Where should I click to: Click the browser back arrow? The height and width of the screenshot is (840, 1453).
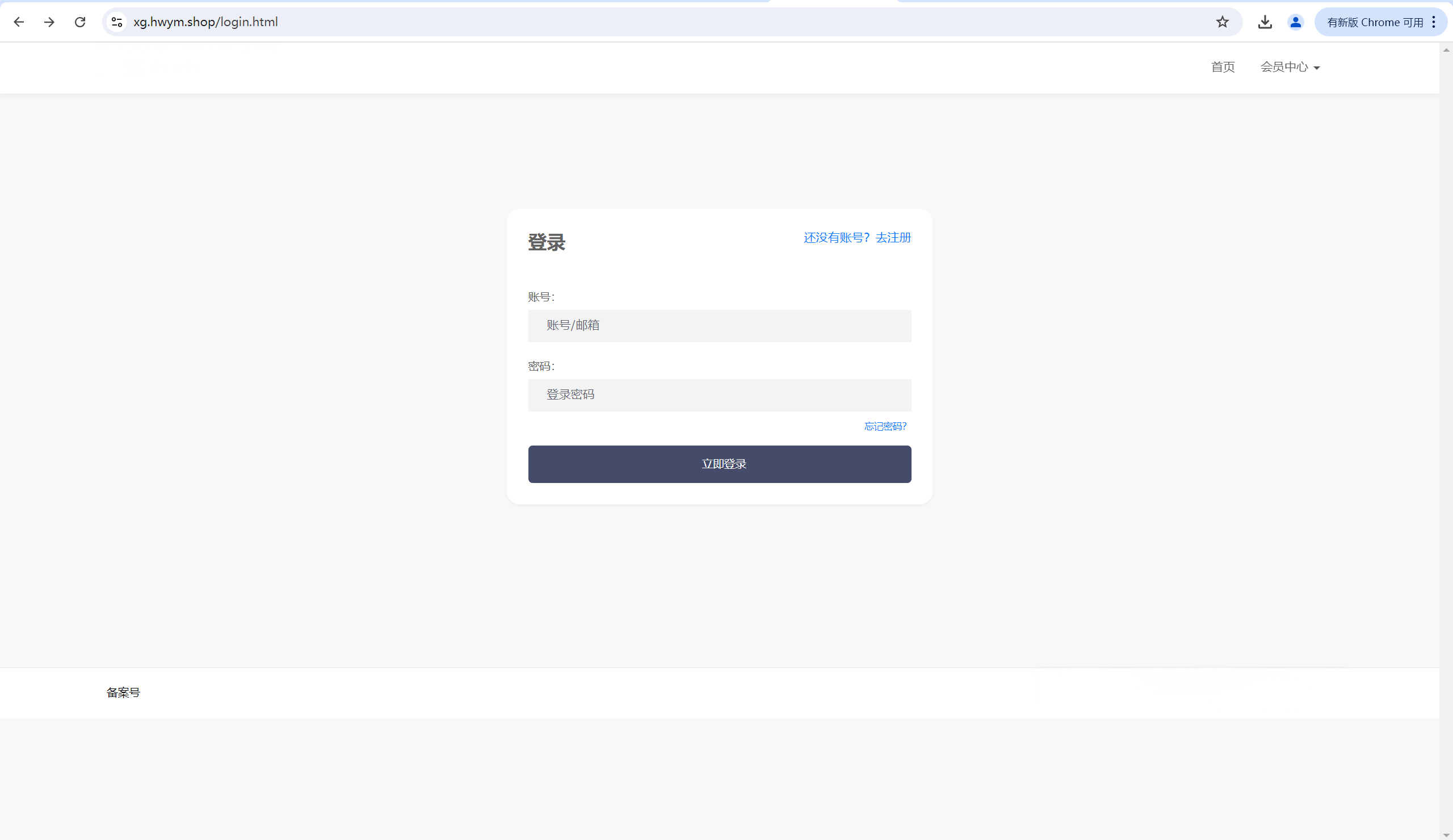[19, 22]
